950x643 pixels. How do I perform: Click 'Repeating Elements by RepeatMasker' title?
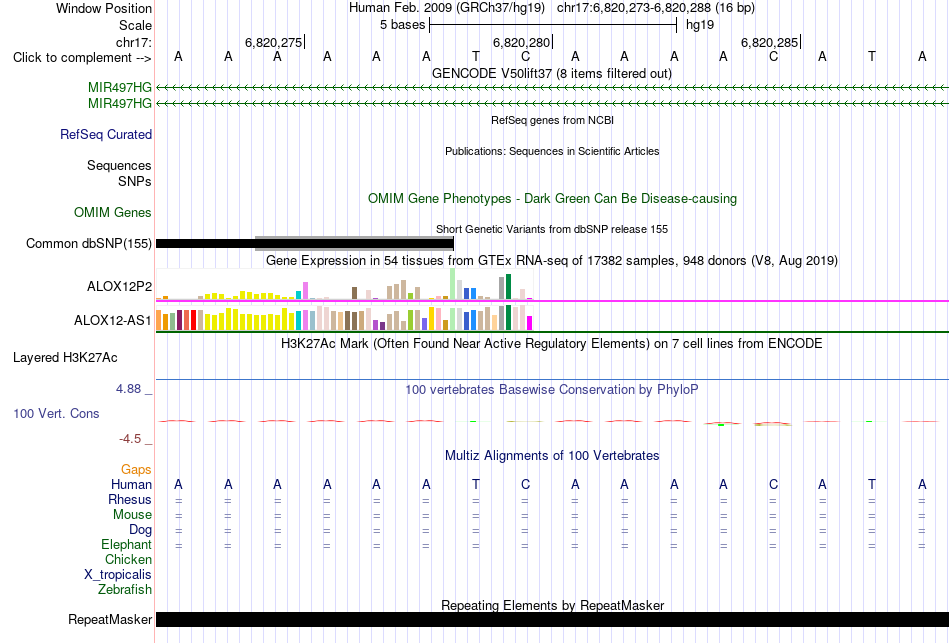click(553, 605)
